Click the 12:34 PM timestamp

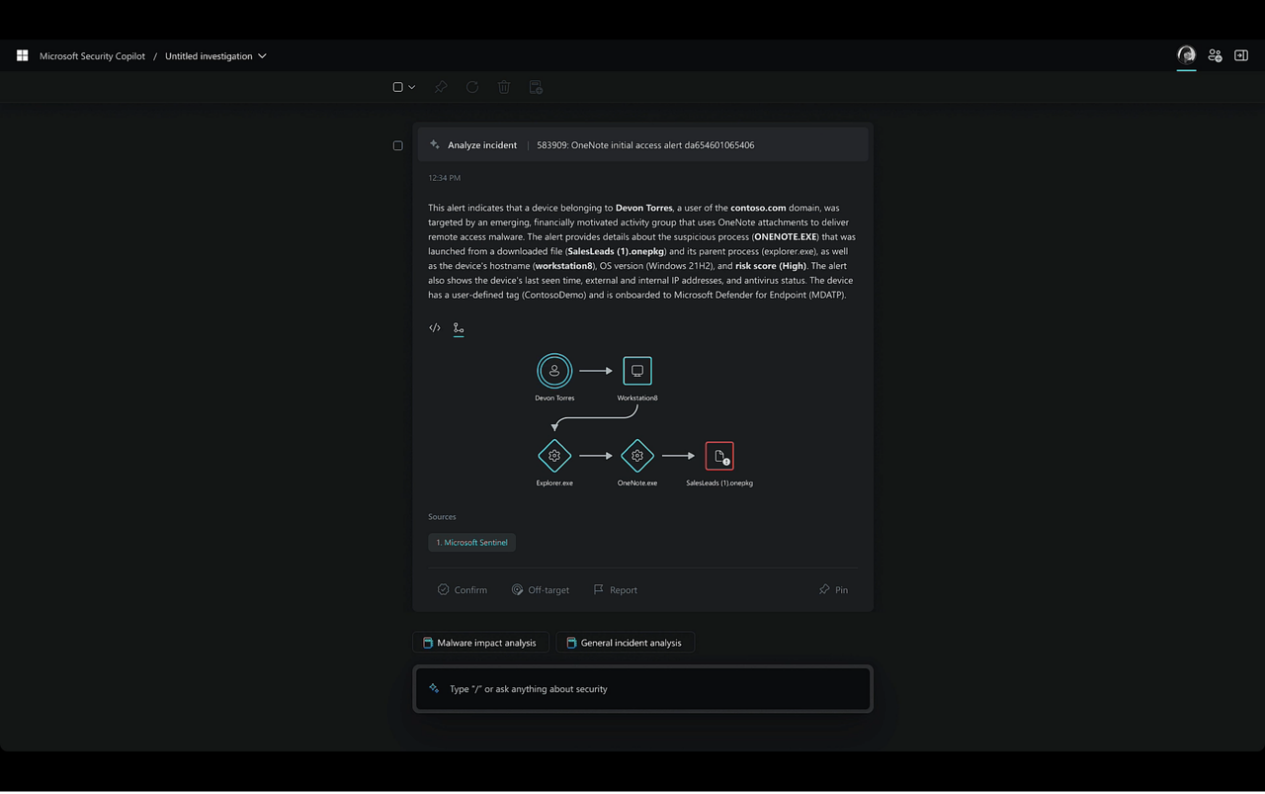point(444,178)
